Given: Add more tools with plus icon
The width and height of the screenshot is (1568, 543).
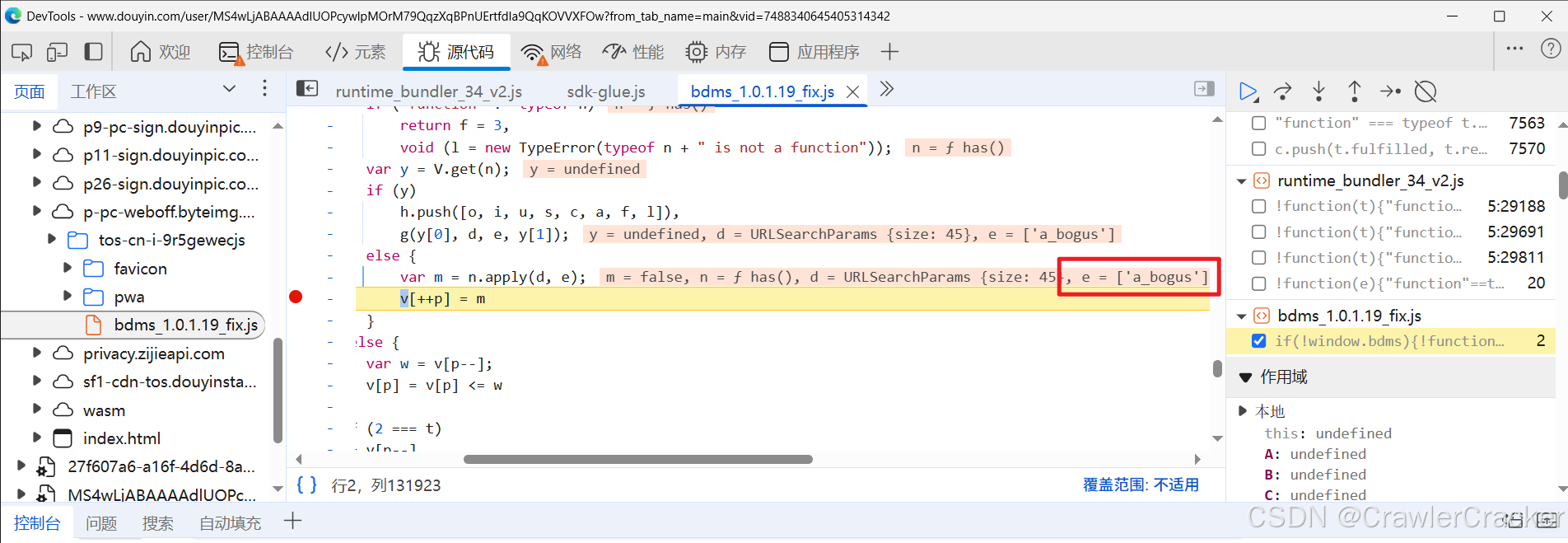Looking at the screenshot, I should (889, 52).
